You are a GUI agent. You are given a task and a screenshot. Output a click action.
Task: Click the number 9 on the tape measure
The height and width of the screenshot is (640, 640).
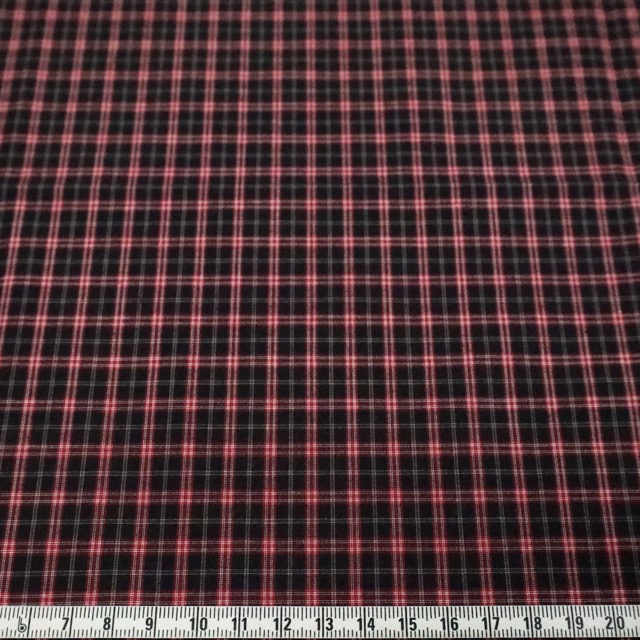click(x=150, y=622)
